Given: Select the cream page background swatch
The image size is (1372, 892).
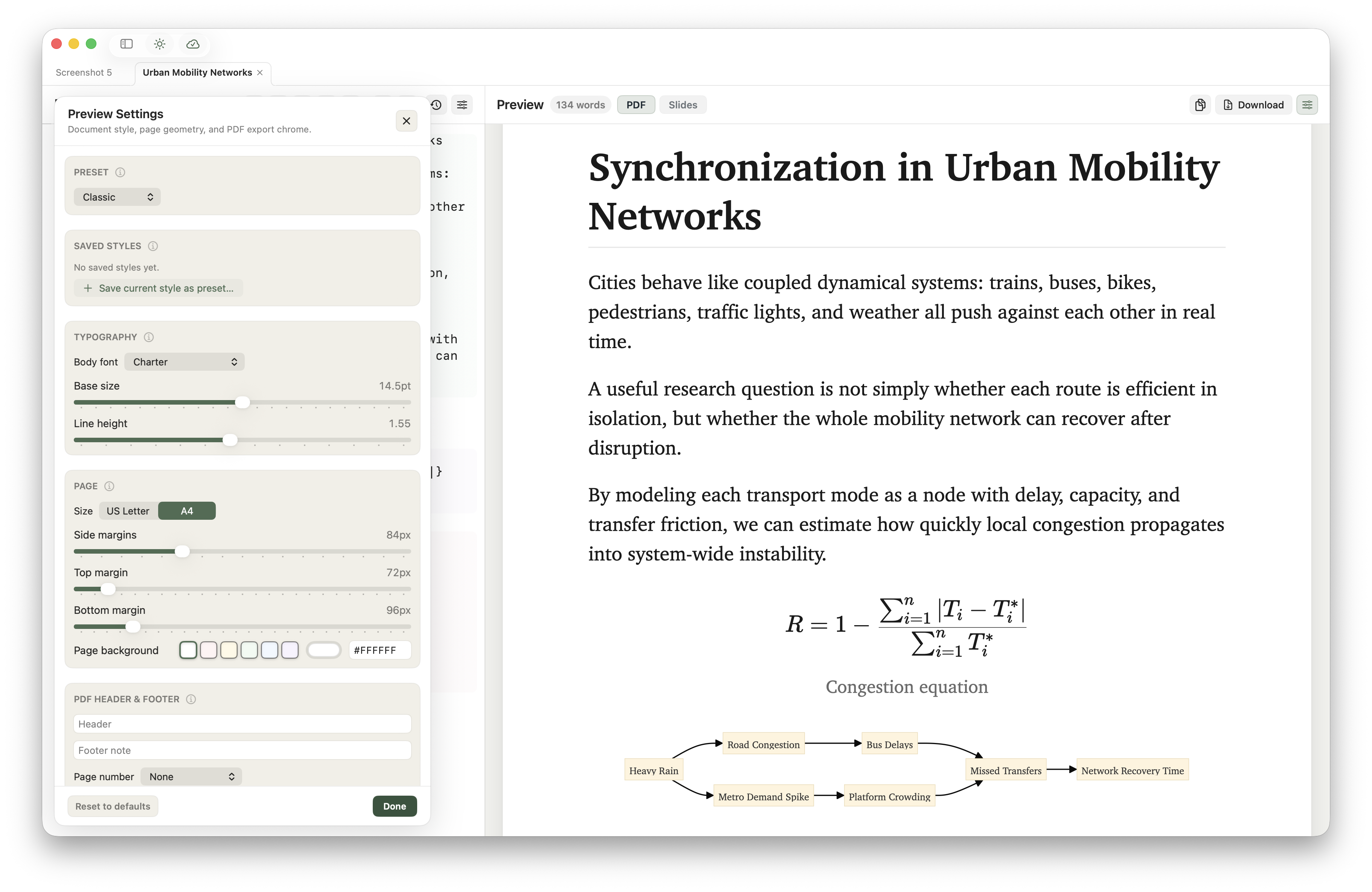Looking at the screenshot, I should (229, 651).
